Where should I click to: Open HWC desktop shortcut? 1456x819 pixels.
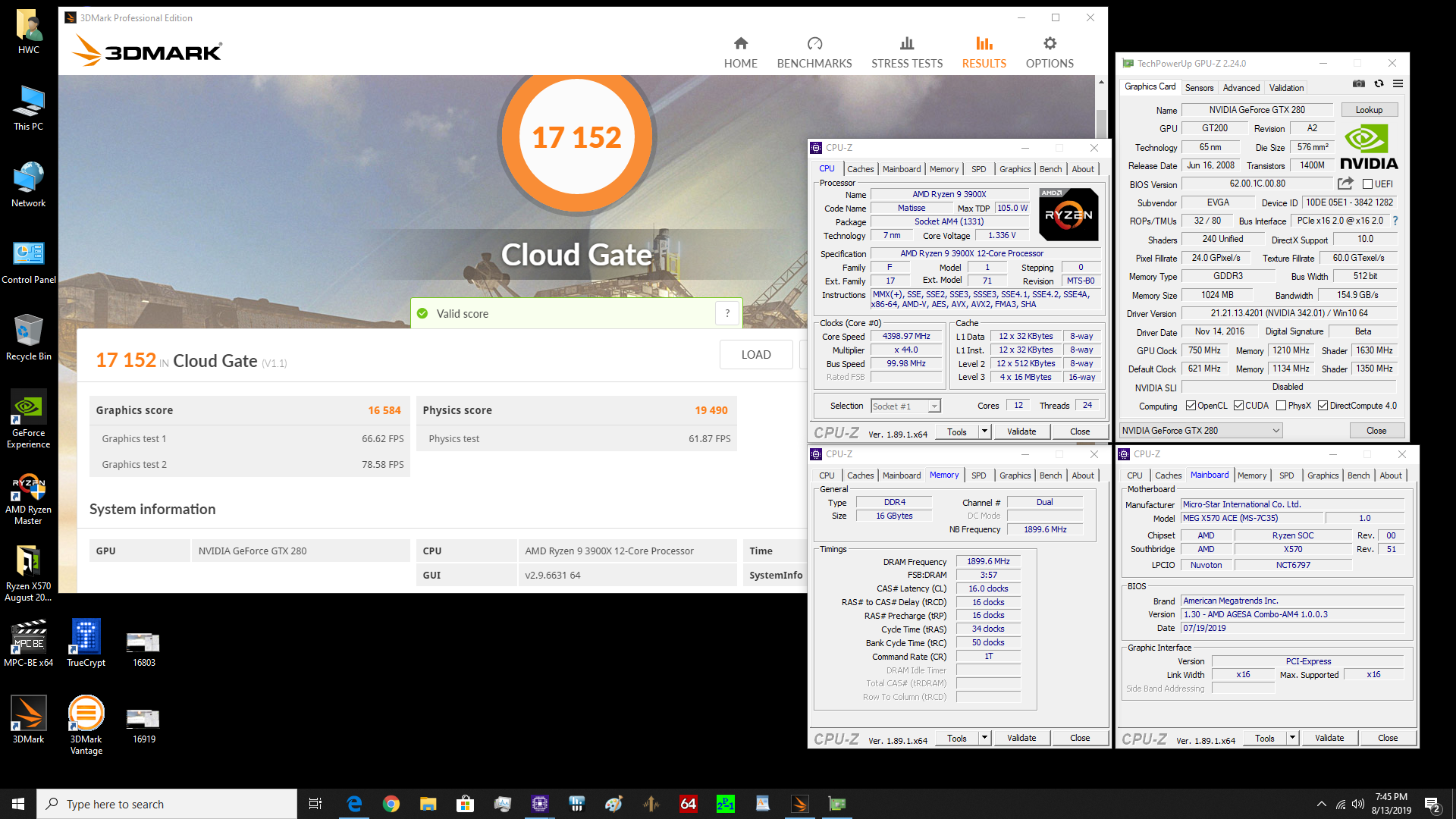[x=29, y=32]
